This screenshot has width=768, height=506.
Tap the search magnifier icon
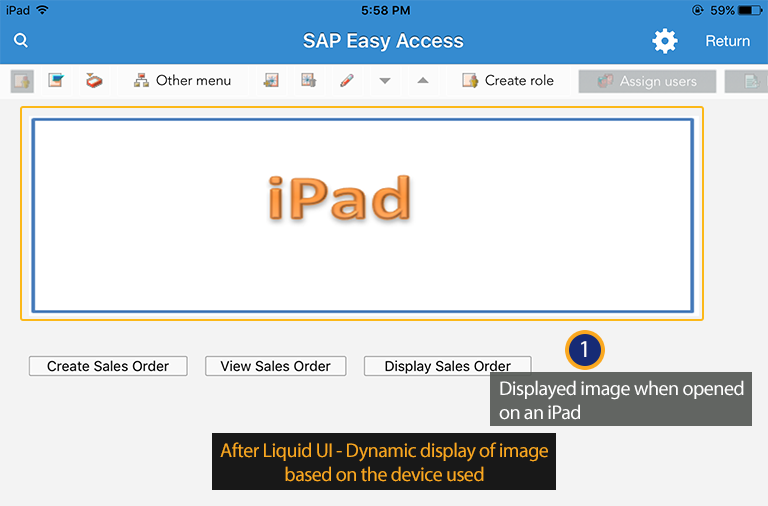(21, 40)
